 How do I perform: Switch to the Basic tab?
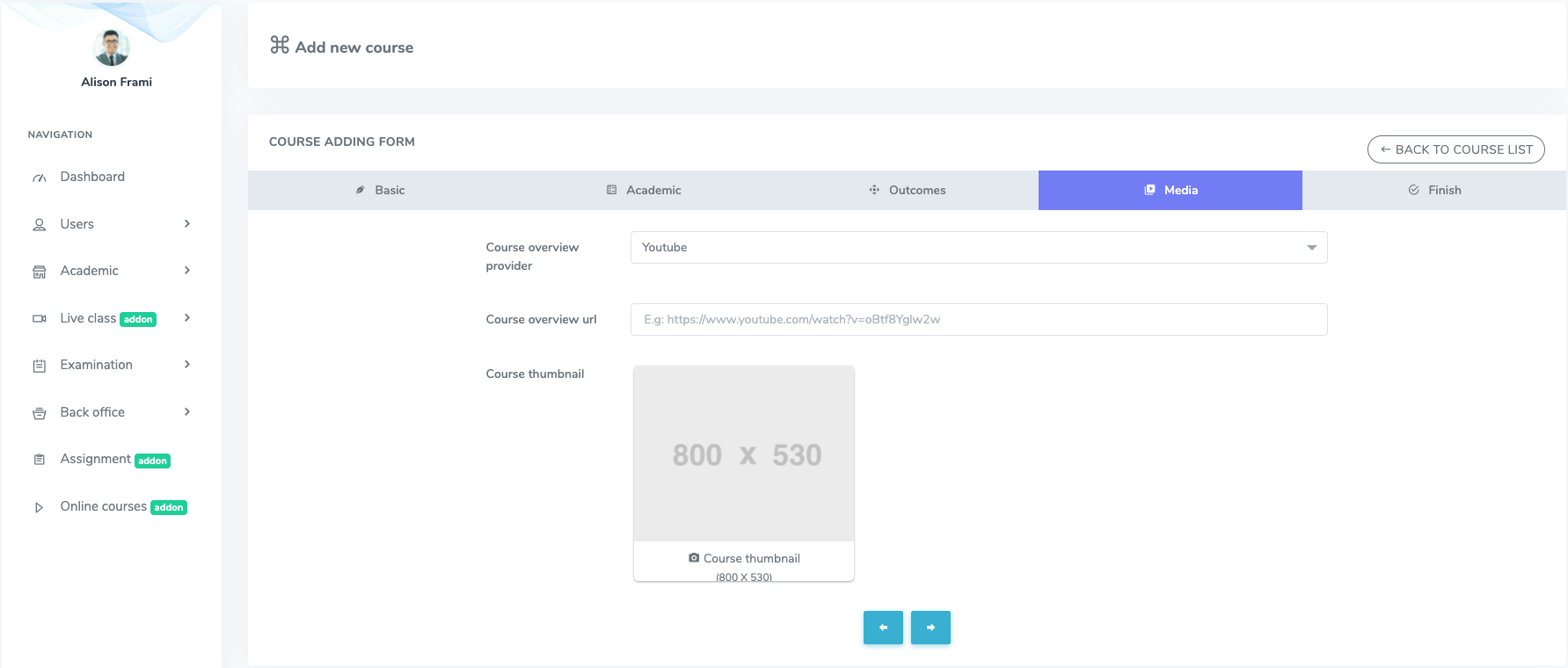380,190
